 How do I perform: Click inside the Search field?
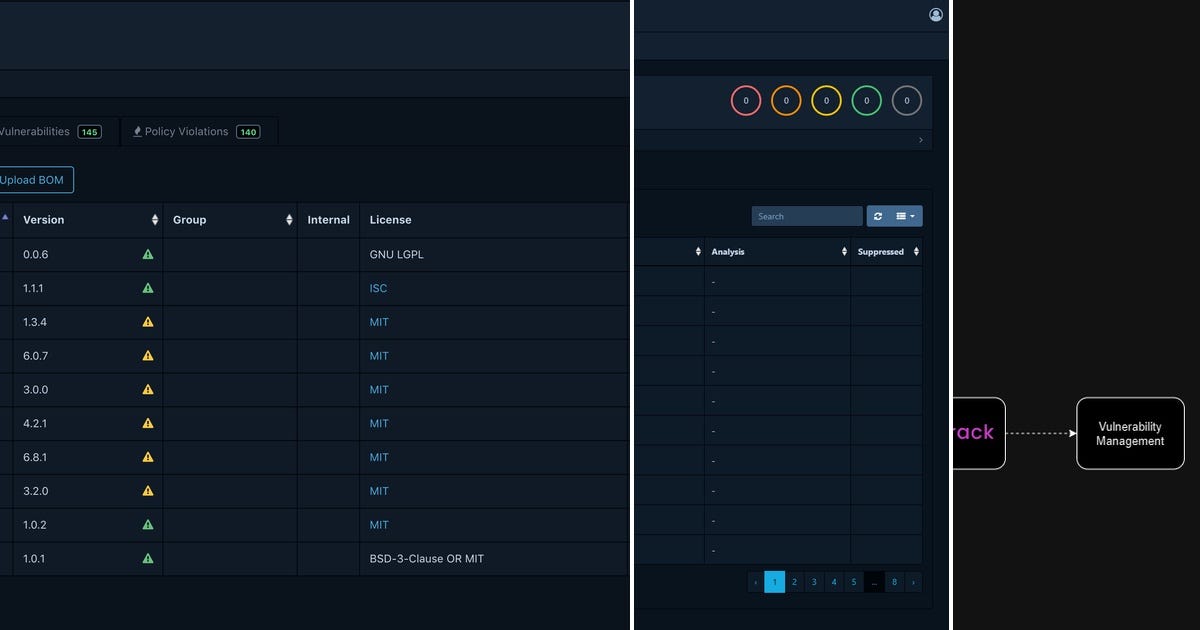click(x=806, y=216)
